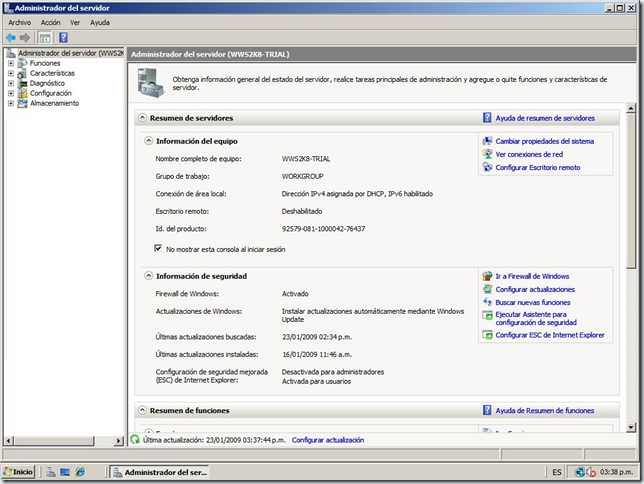Click the Cambiar propiedades del sistema icon
The width and height of the screenshot is (644, 484).
click(x=487, y=141)
